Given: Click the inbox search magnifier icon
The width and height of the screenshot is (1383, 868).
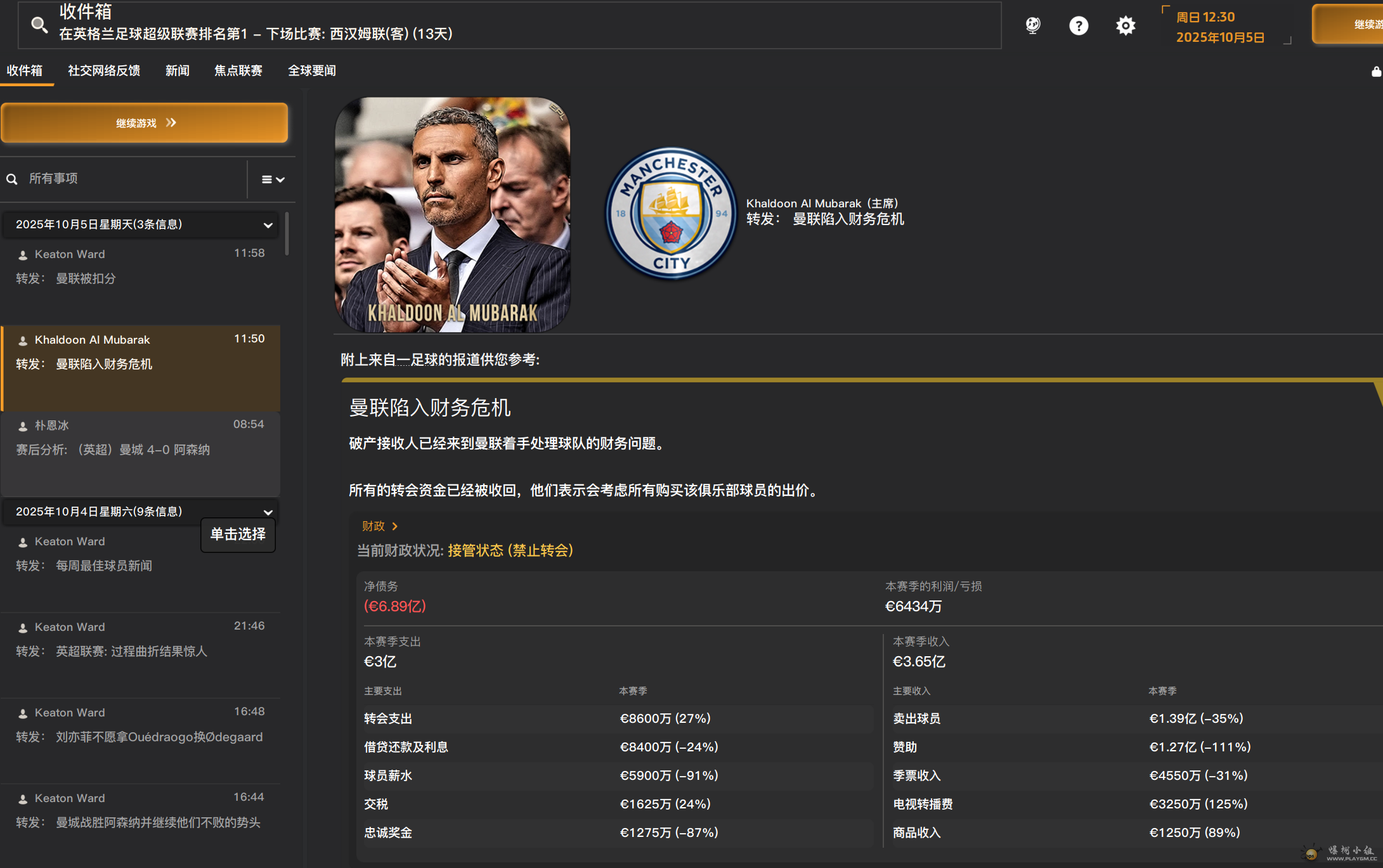Looking at the screenshot, I should click(12, 179).
